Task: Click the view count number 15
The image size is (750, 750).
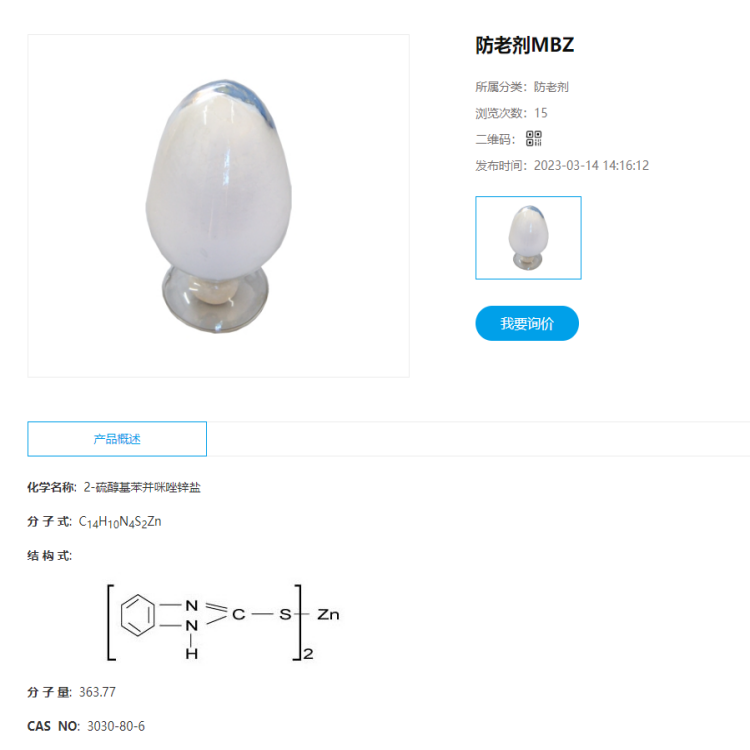Action: [x=540, y=113]
